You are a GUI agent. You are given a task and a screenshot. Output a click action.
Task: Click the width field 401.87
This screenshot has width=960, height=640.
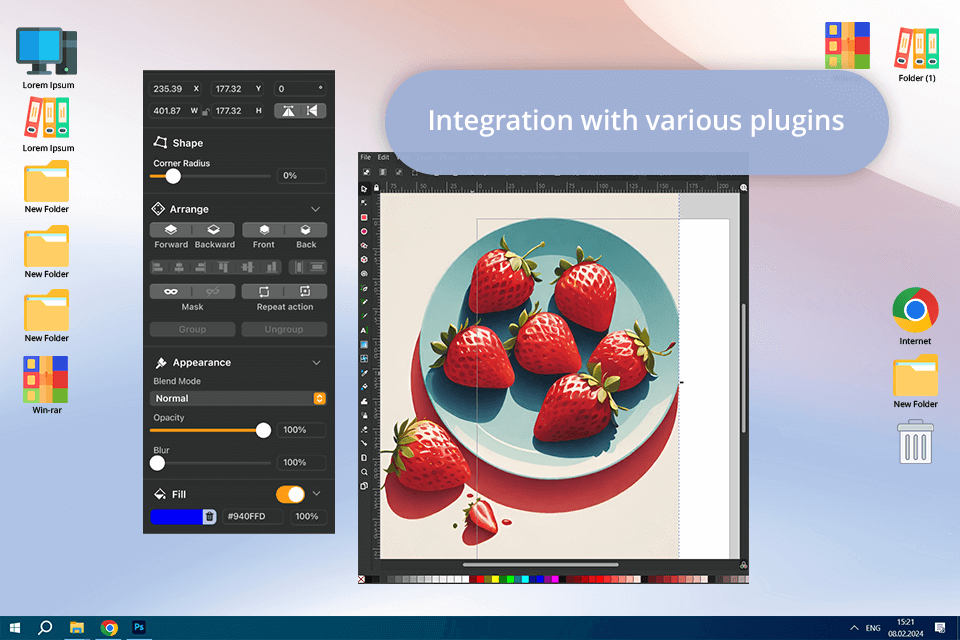(176, 111)
